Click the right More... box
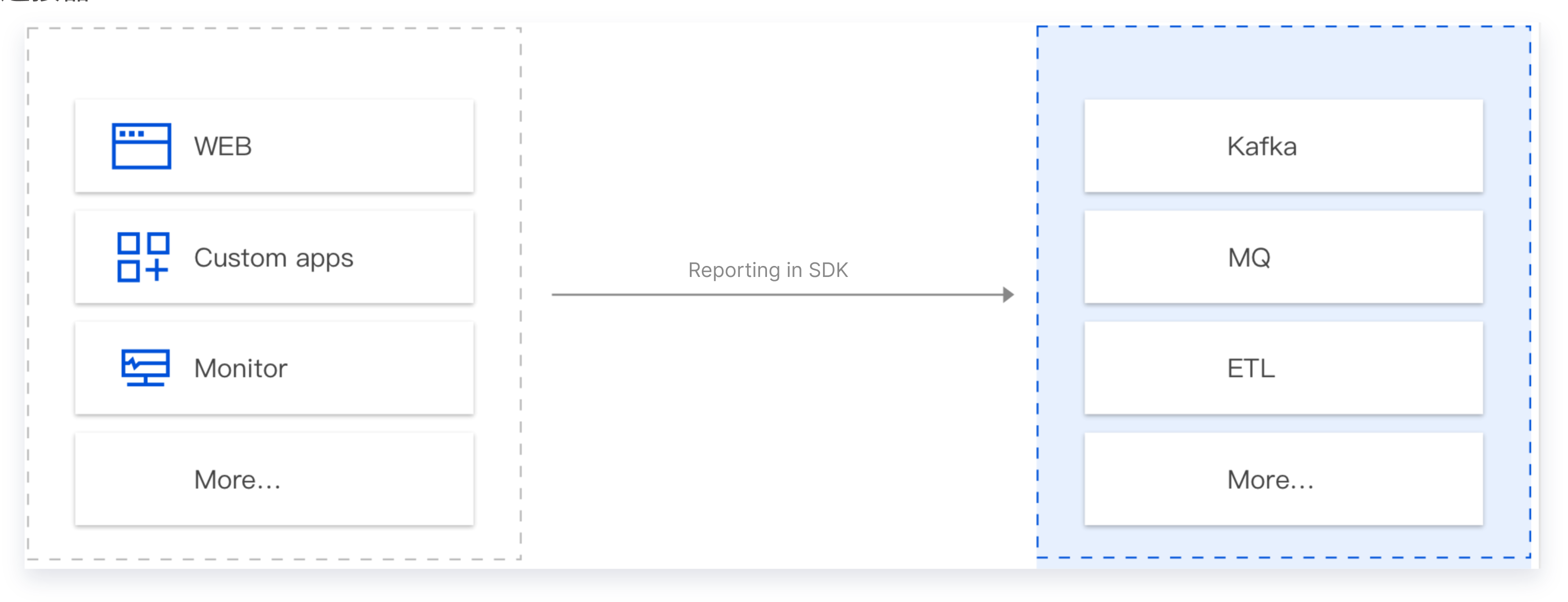Screen dimensions: 1568x602 [1283, 479]
